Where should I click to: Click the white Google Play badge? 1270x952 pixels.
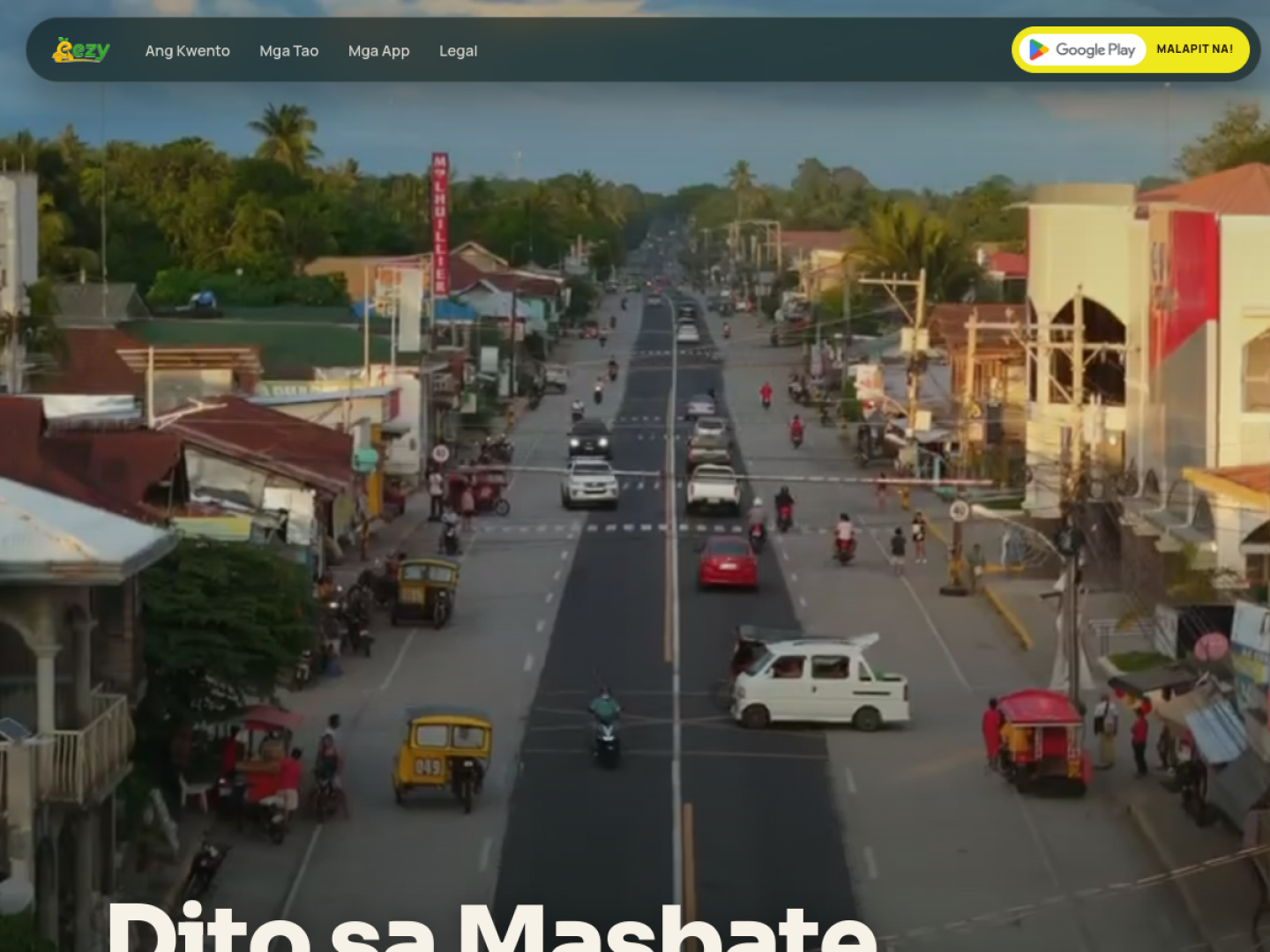point(1082,49)
